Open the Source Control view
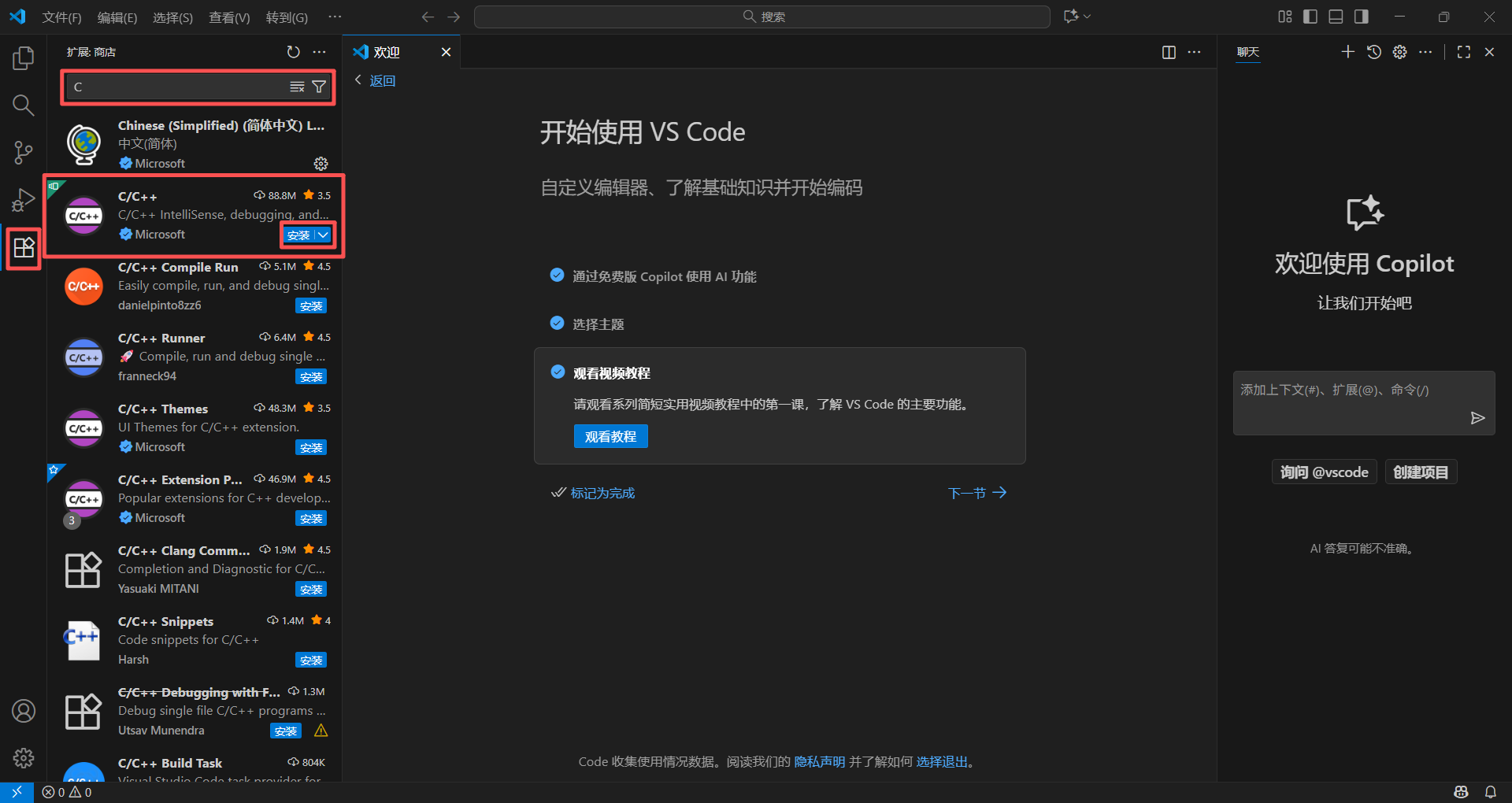Screen dimensions: 1512x803 coord(24,153)
